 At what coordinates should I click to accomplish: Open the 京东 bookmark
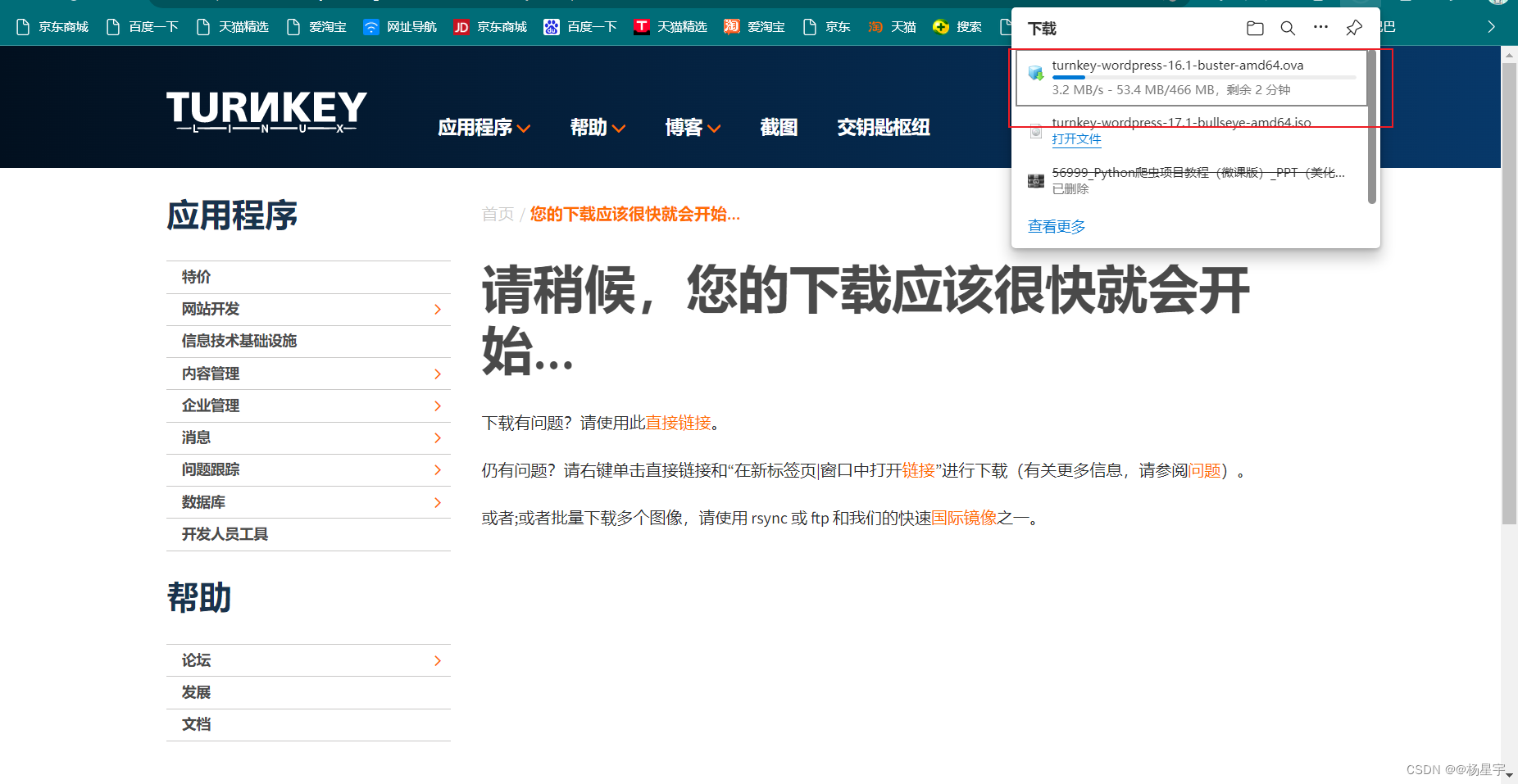(826, 27)
